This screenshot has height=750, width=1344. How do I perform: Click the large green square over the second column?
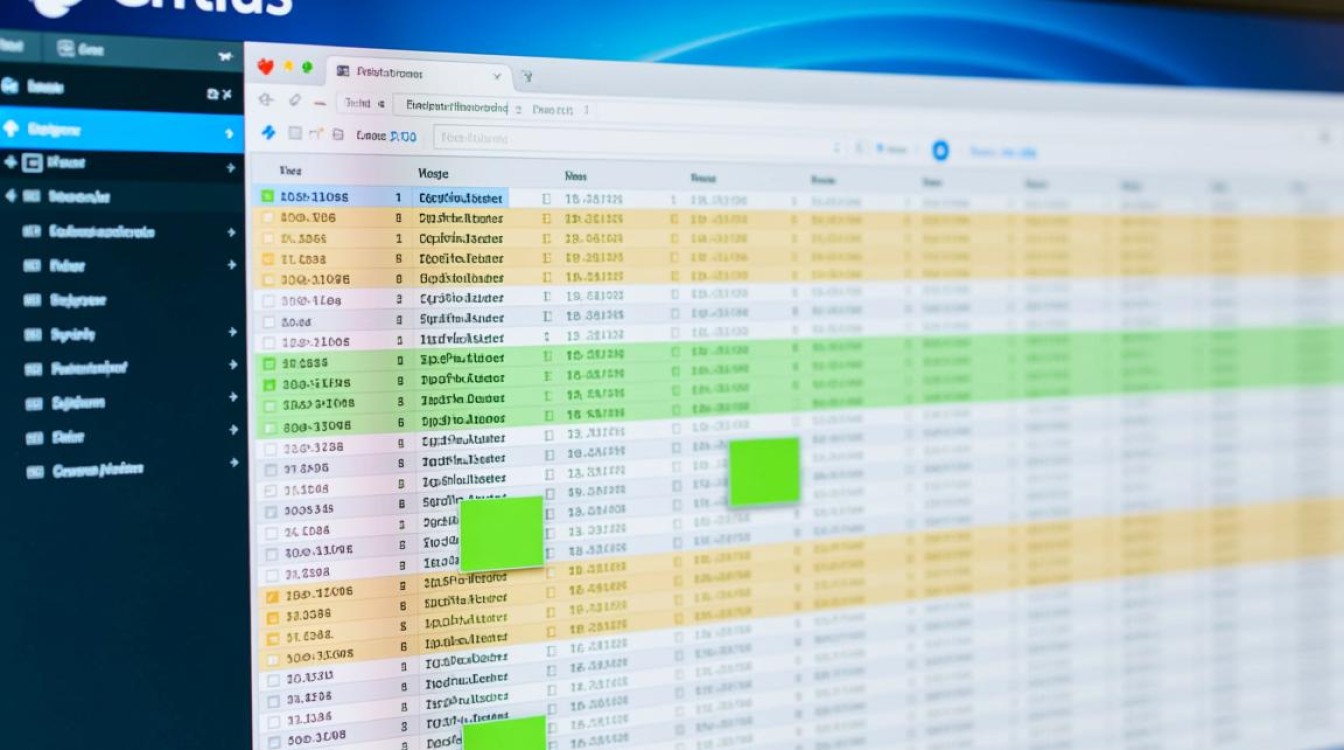(x=501, y=533)
